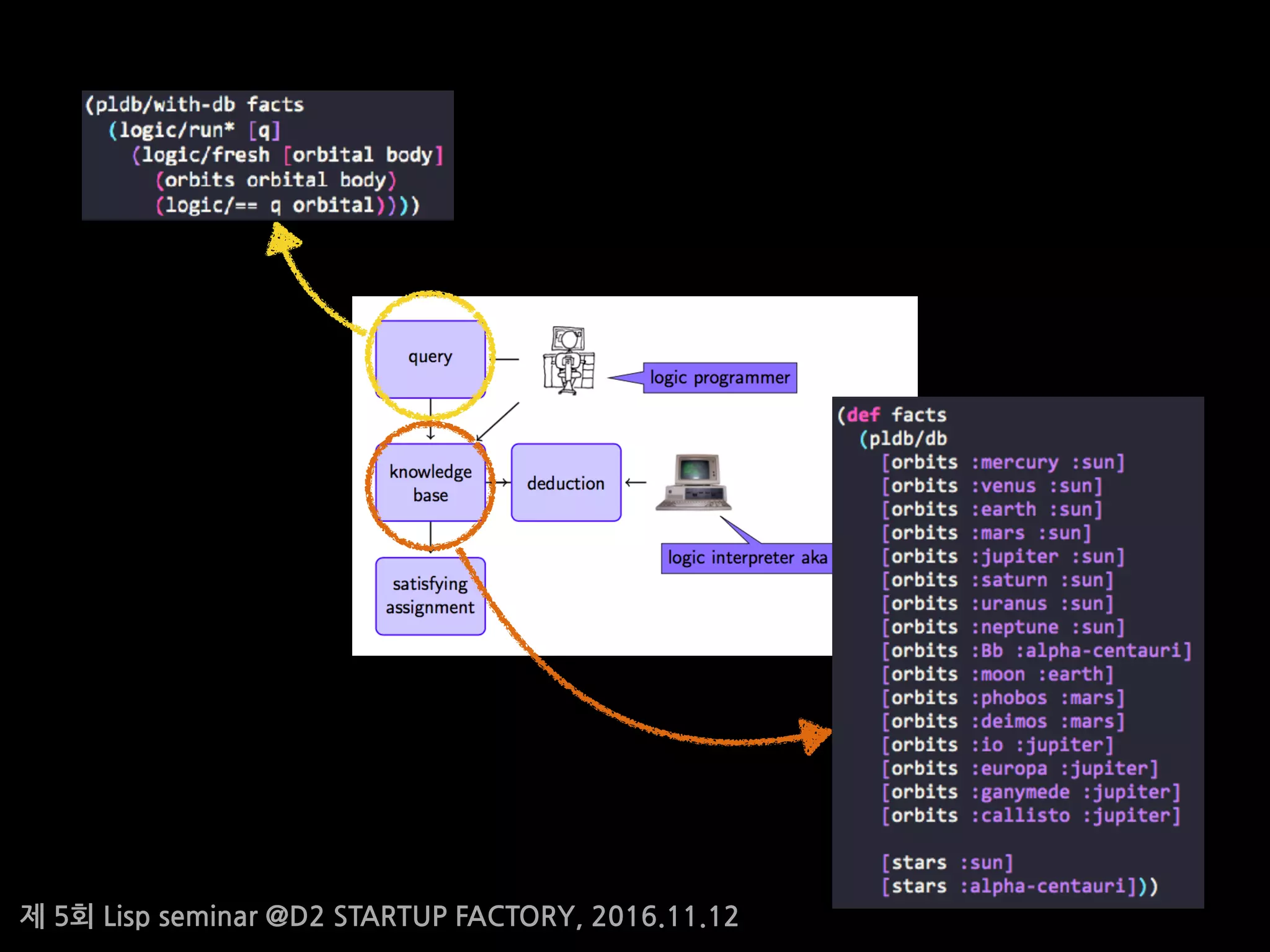Click the def facts line in code

[x=892, y=415]
